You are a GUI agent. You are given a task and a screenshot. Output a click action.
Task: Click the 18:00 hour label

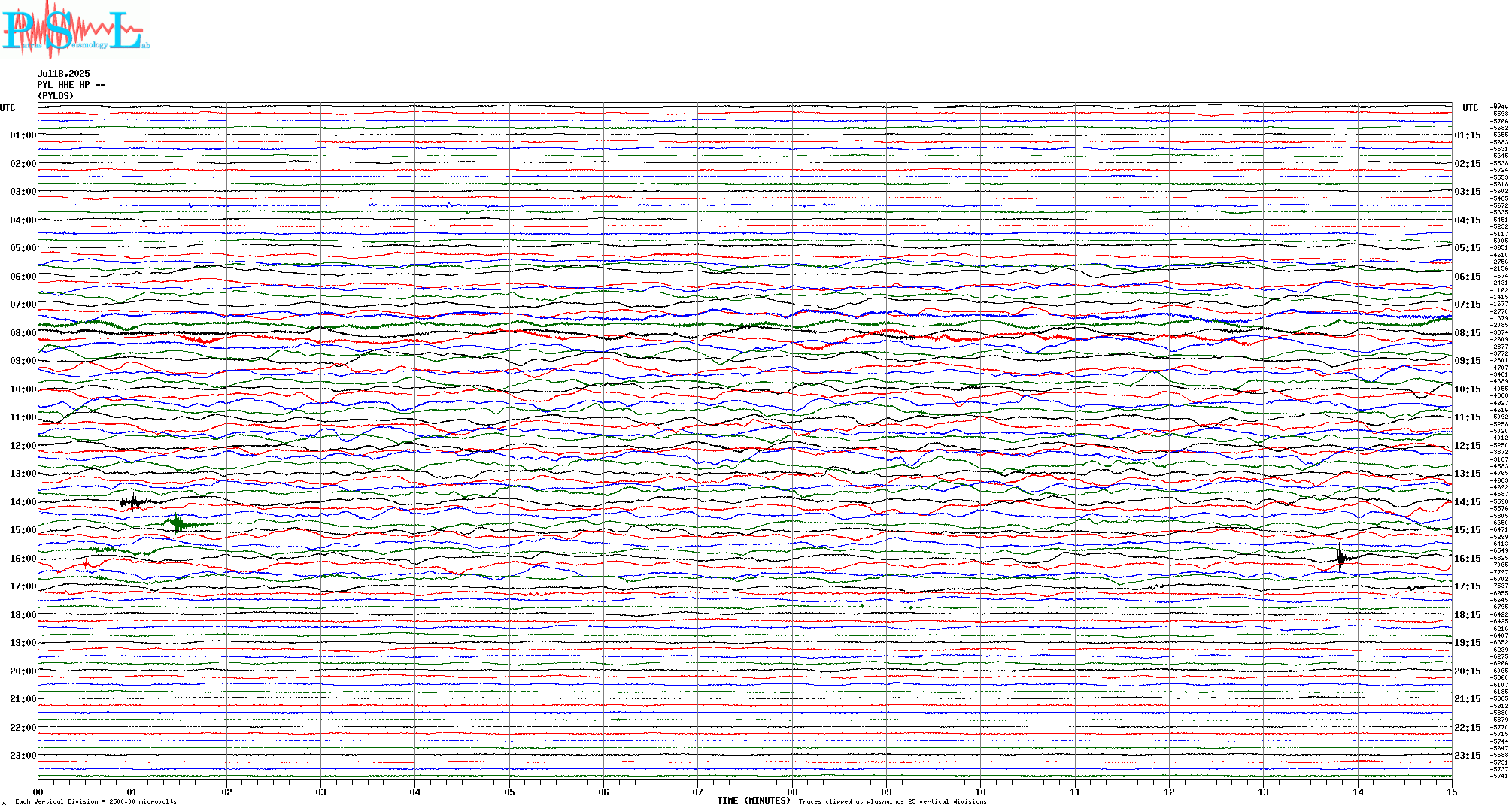23,615
